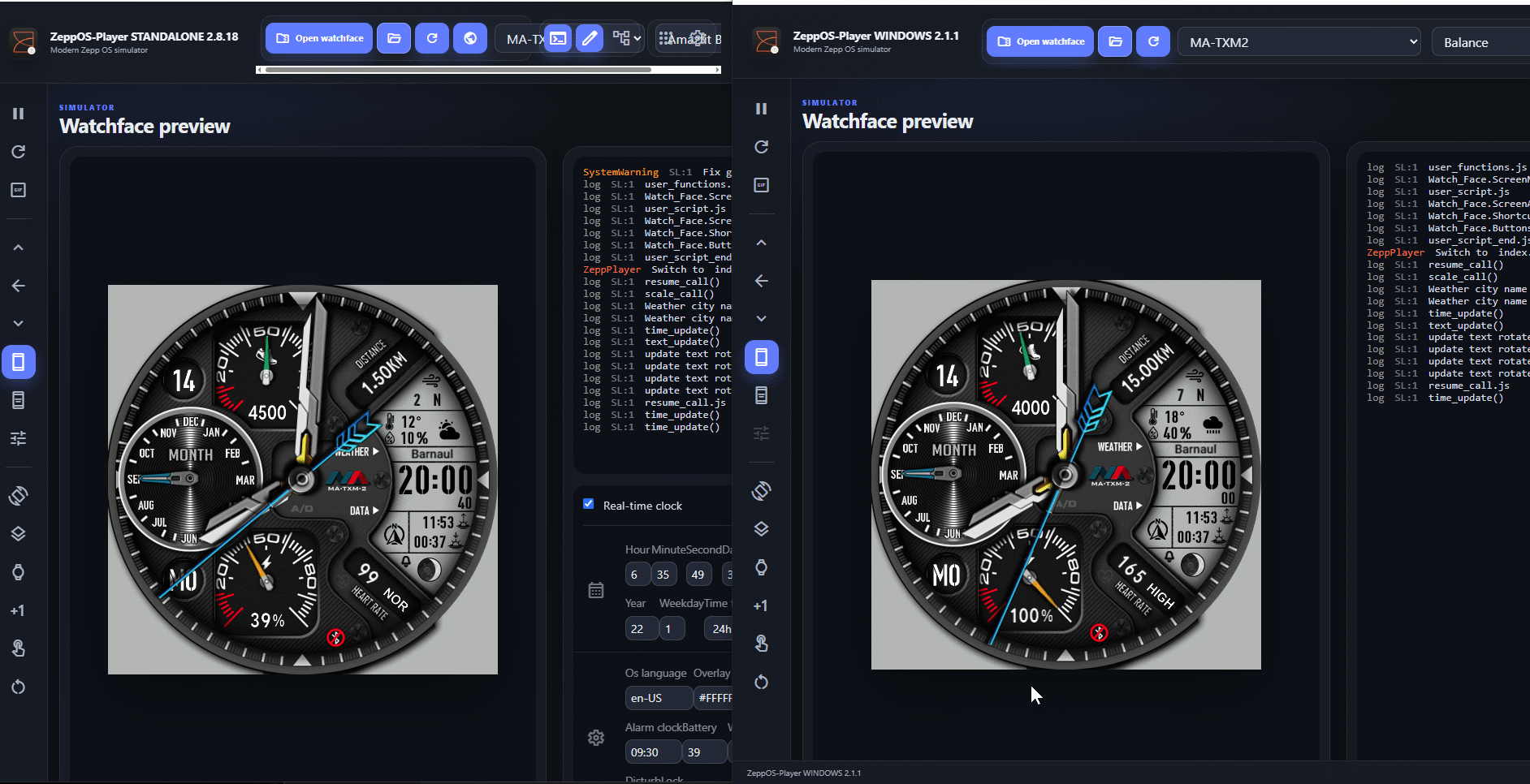Open the Balance device dropdown
Image resolution: width=1530 pixels, height=784 pixels.
pos(1481,42)
